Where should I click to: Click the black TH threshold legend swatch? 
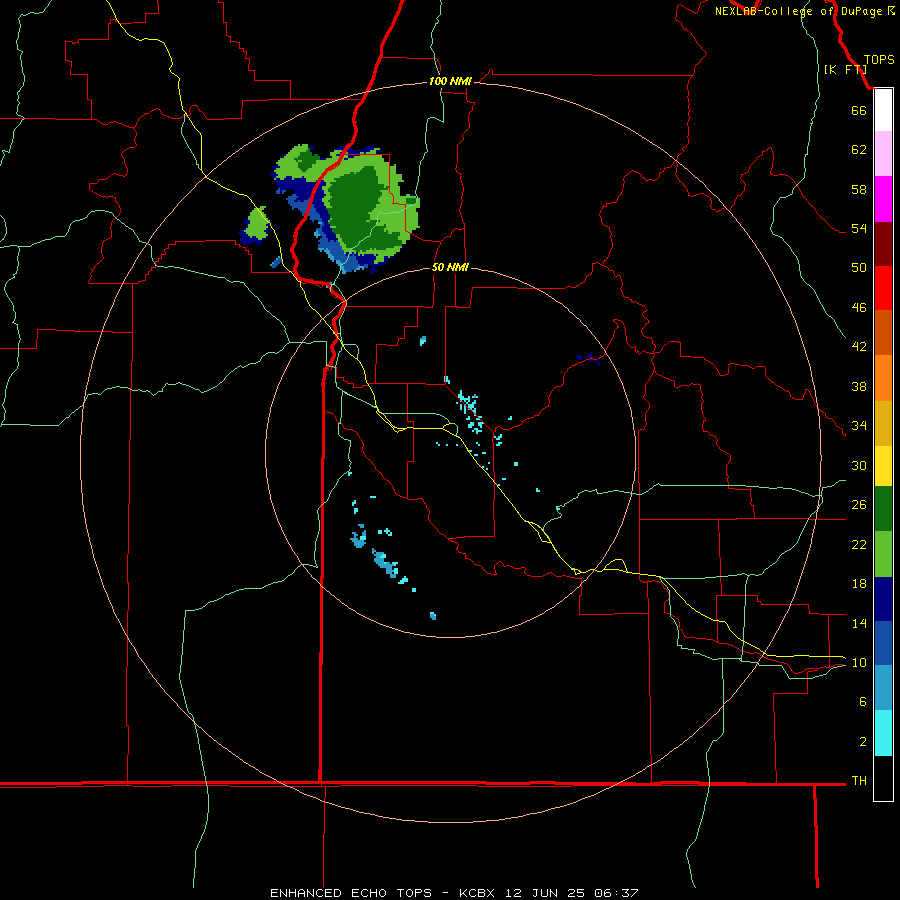pyautogui.click(x=883, y=778)
